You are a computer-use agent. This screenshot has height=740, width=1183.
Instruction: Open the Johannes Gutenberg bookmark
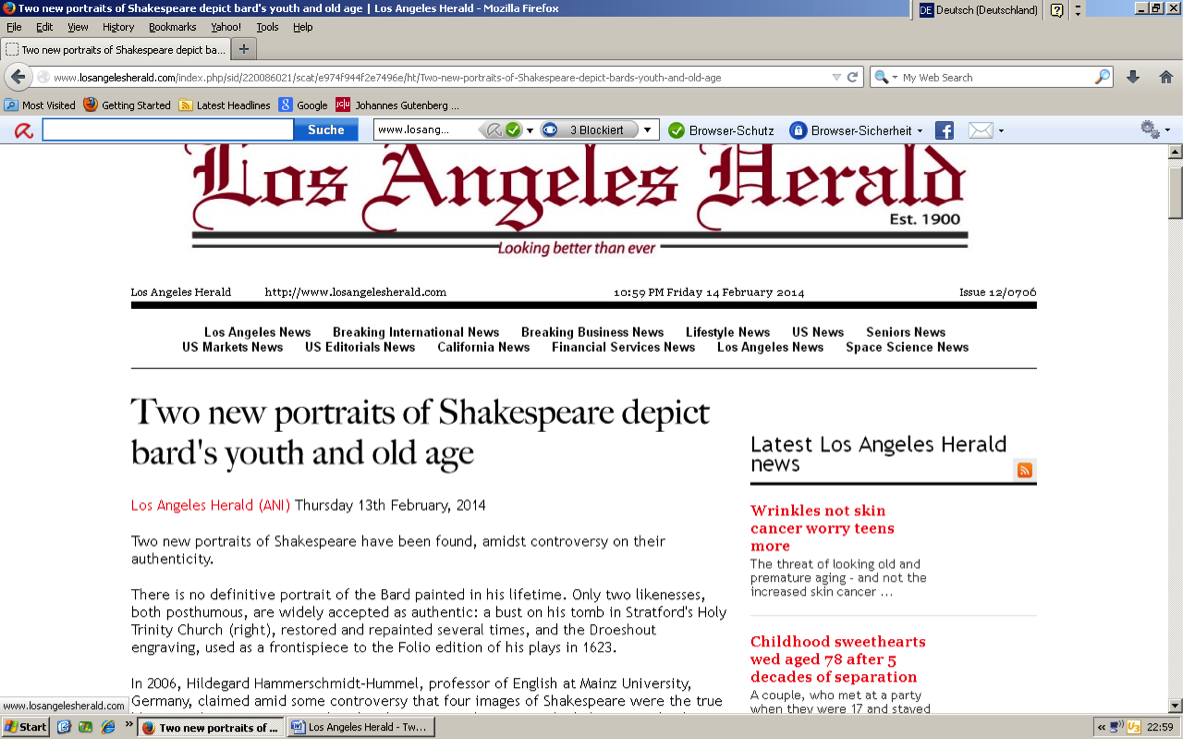pyautogui.click(x=397, y=106)
